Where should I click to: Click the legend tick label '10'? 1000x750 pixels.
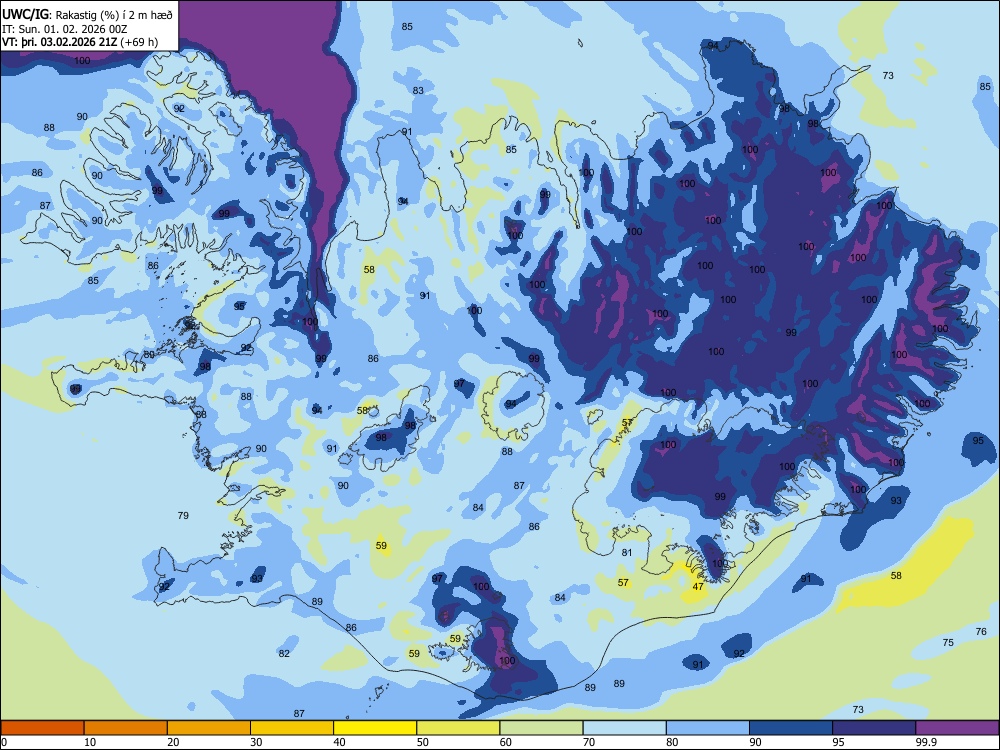pos(90,742)
